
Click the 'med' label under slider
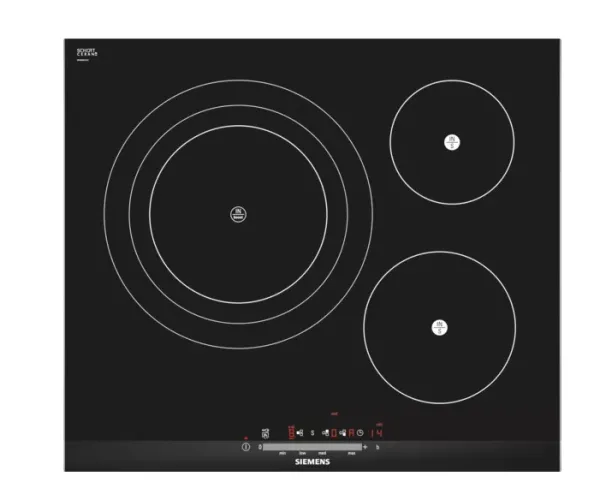click(x=322, y=453)
